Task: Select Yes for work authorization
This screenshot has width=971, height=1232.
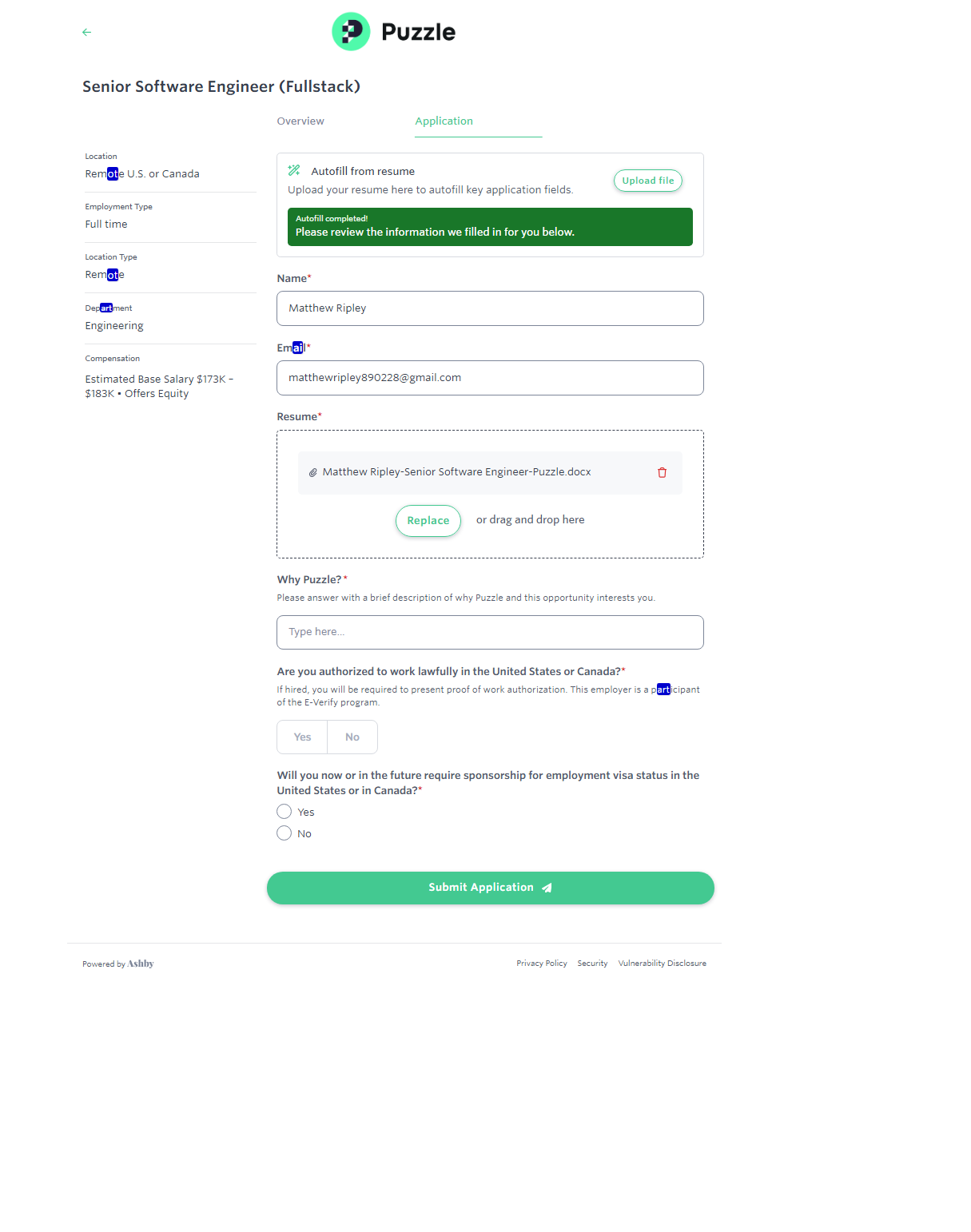Action: pyautogui.click(x=302, y=737)
